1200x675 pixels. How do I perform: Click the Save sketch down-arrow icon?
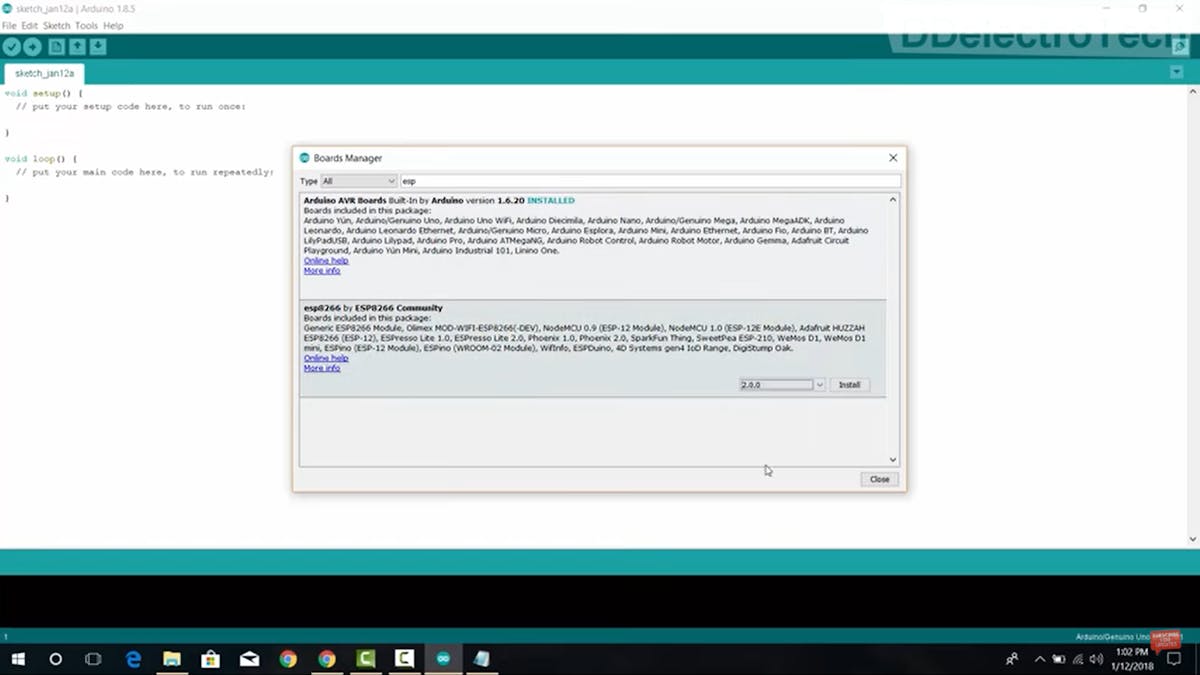pyautogui.click(x=98, y=46)
